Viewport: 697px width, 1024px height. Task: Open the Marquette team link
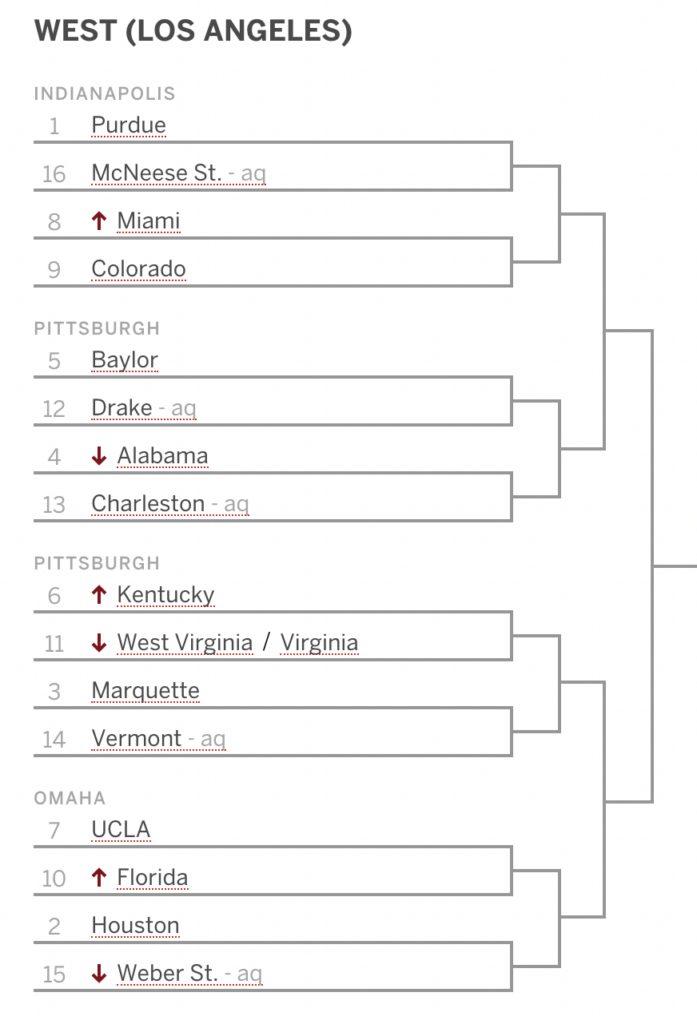(x=146, y=691)
